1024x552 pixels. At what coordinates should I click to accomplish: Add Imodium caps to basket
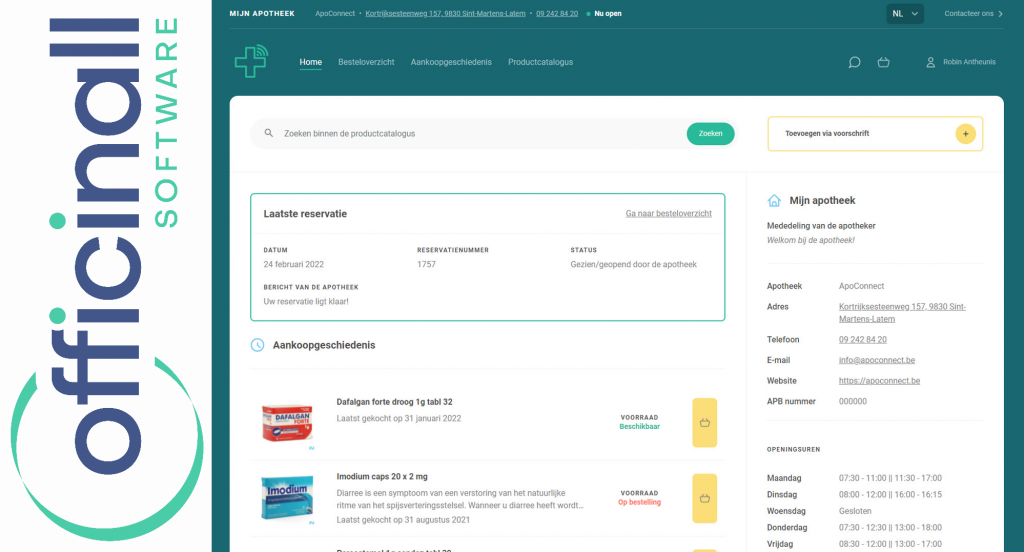(705, 498)
